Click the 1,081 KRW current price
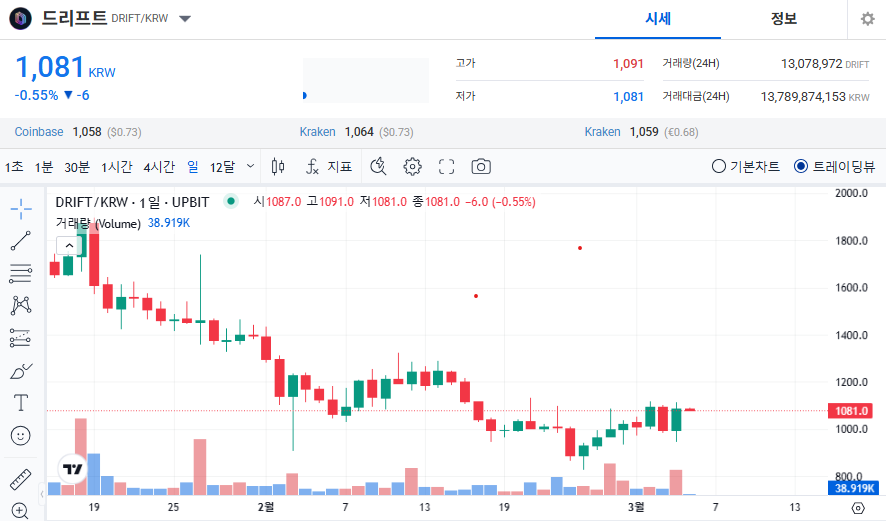Viewport: 886px width, 521px height. [x=65, y=67]
